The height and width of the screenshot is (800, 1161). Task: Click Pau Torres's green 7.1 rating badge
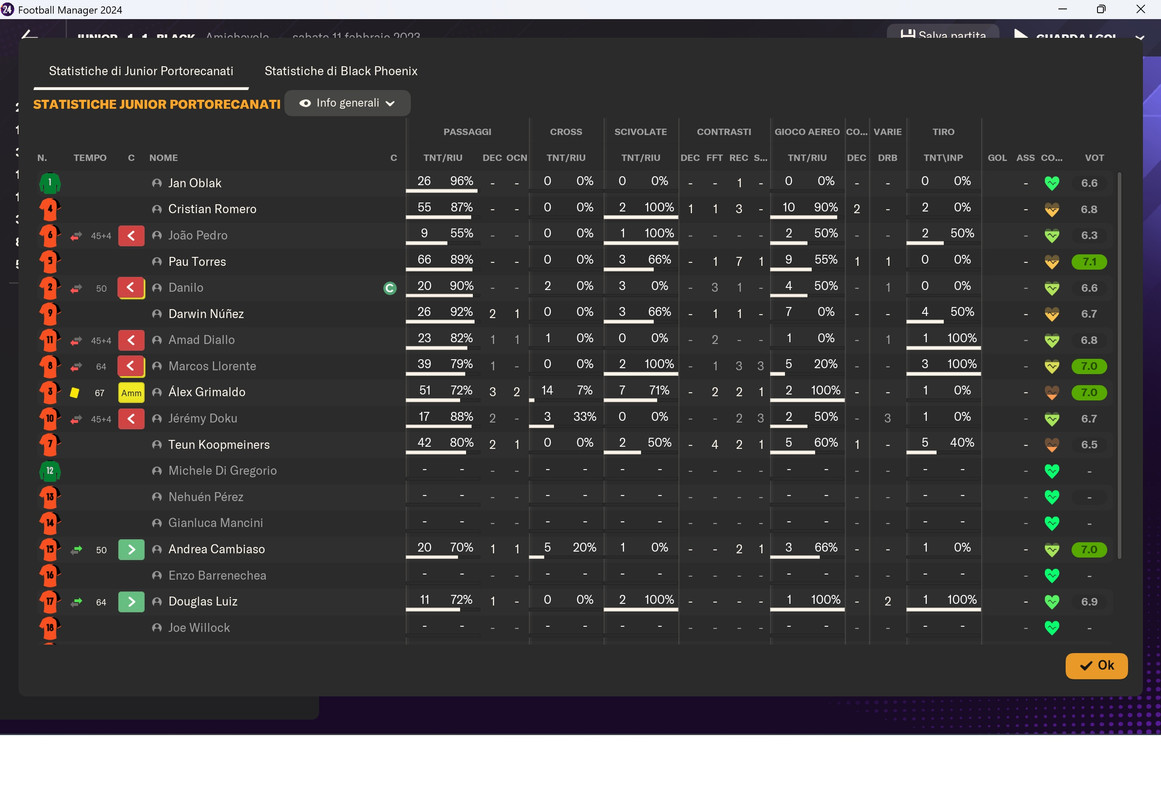[x=1089, y=262]
